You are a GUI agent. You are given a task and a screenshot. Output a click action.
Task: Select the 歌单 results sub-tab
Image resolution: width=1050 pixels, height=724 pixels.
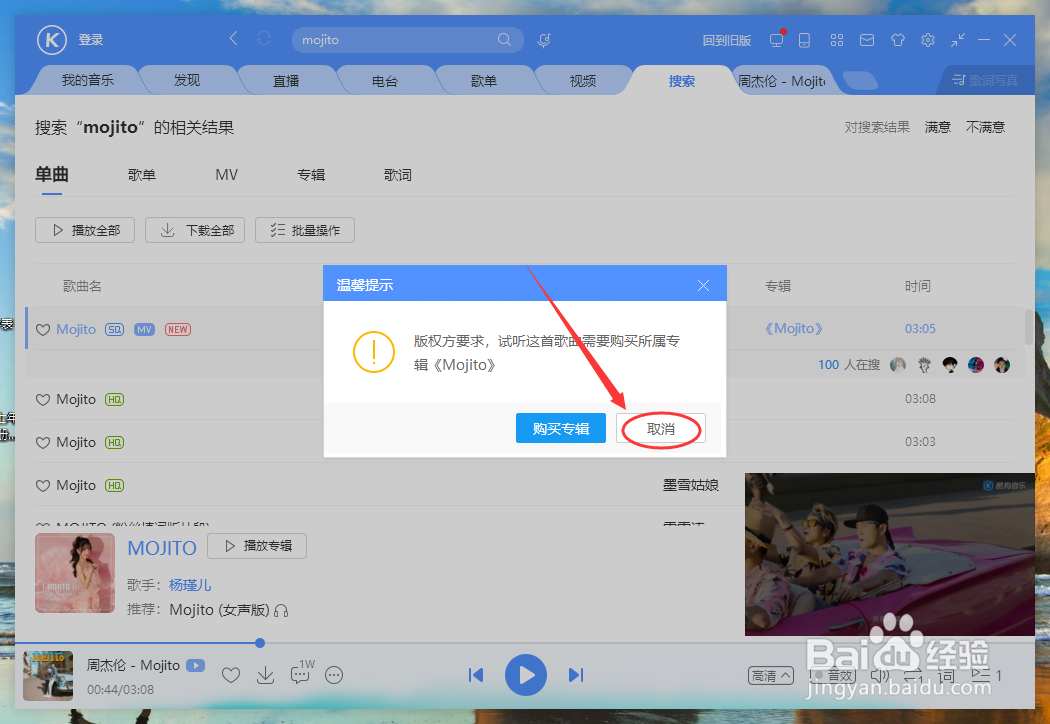pyautogui.click(x=141, y=175)
